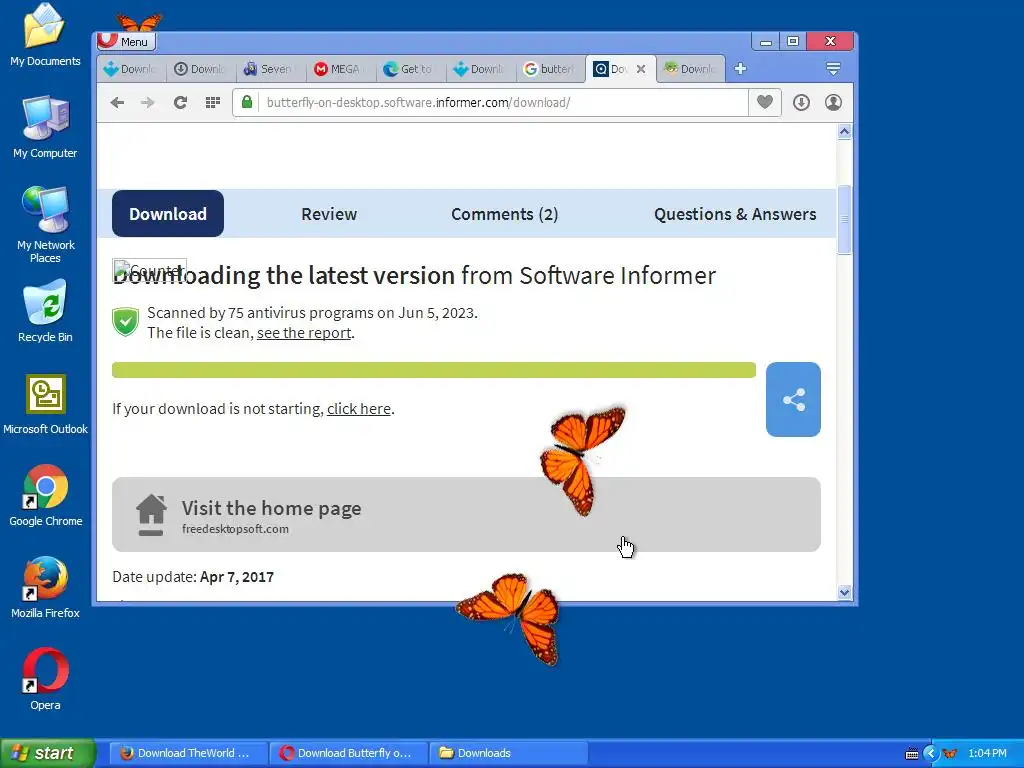Image resolution: width=1024 pixels, height=768 pixels.
Task: Select the Mozilla Firefox desktop shortcut
Action: (x=45, y=588)
